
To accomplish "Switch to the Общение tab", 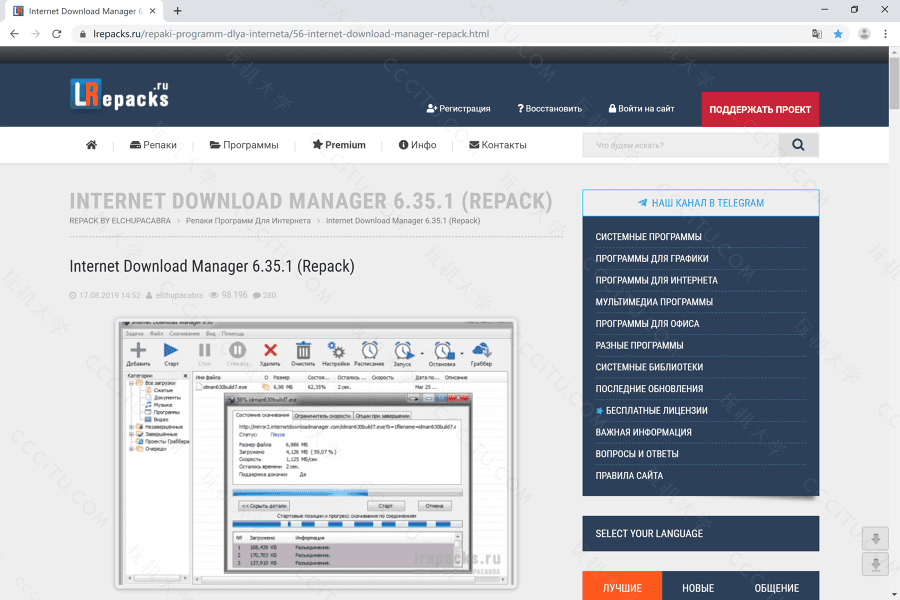I will 776,587.
